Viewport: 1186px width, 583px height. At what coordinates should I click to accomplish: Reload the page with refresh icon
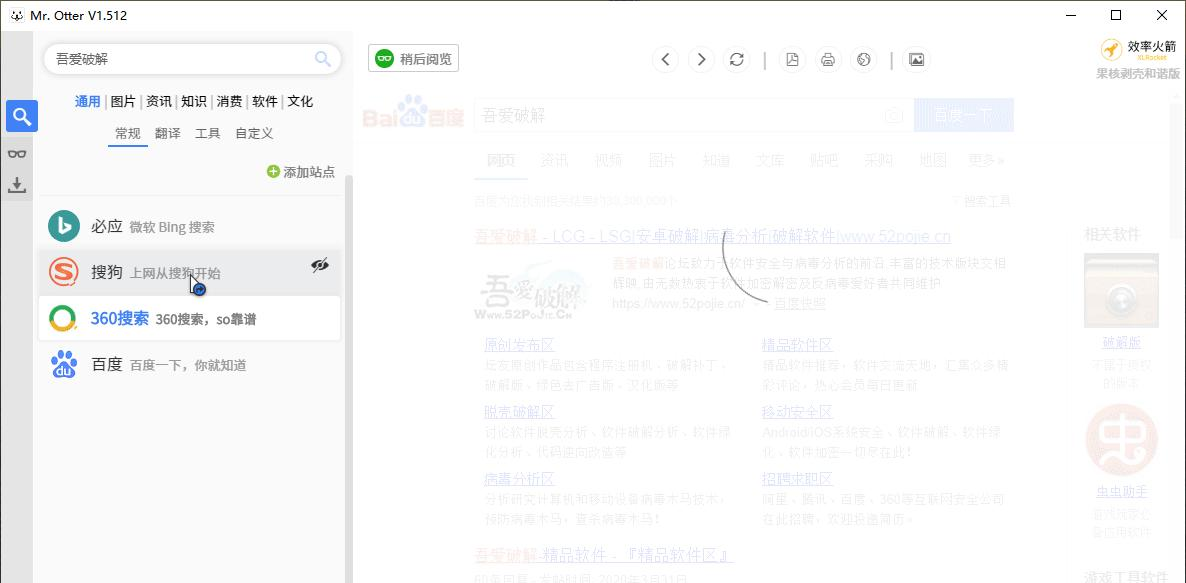click(x=737, y=59)
